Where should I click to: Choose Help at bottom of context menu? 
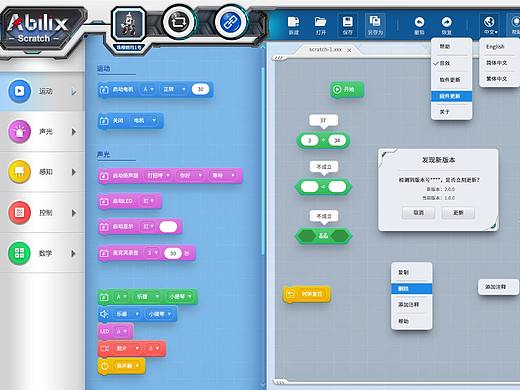pyautogui.click(x=412, y=321)
